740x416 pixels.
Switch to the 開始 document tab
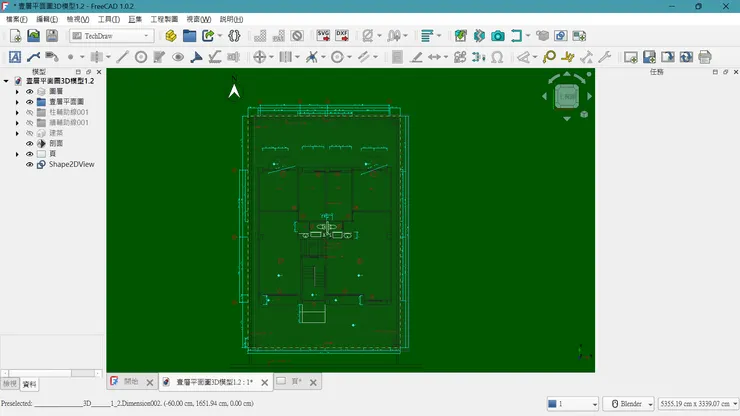[x=132, y=382]
